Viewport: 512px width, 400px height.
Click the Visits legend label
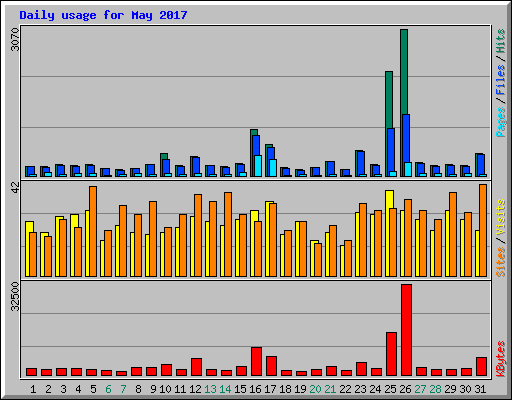click(500, 218)
